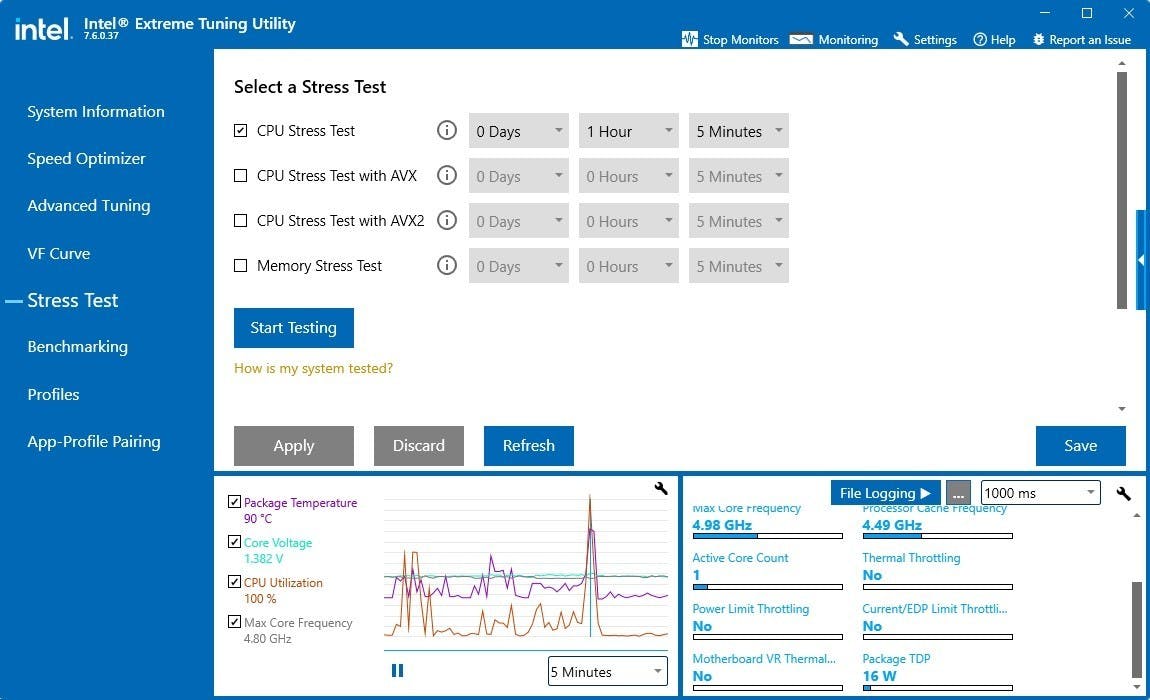Viewport: 1150px width, 700px height.
Task: Open graph settings wrench icon
Action: point(660,488)
